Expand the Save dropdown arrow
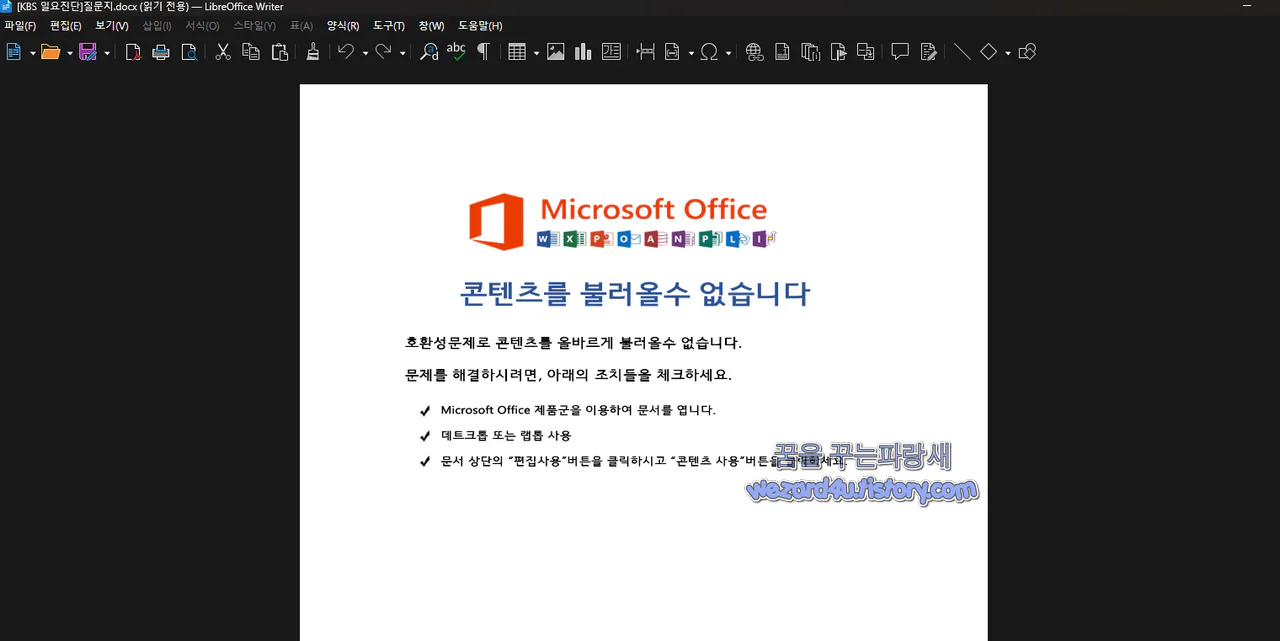 (107, 53)
